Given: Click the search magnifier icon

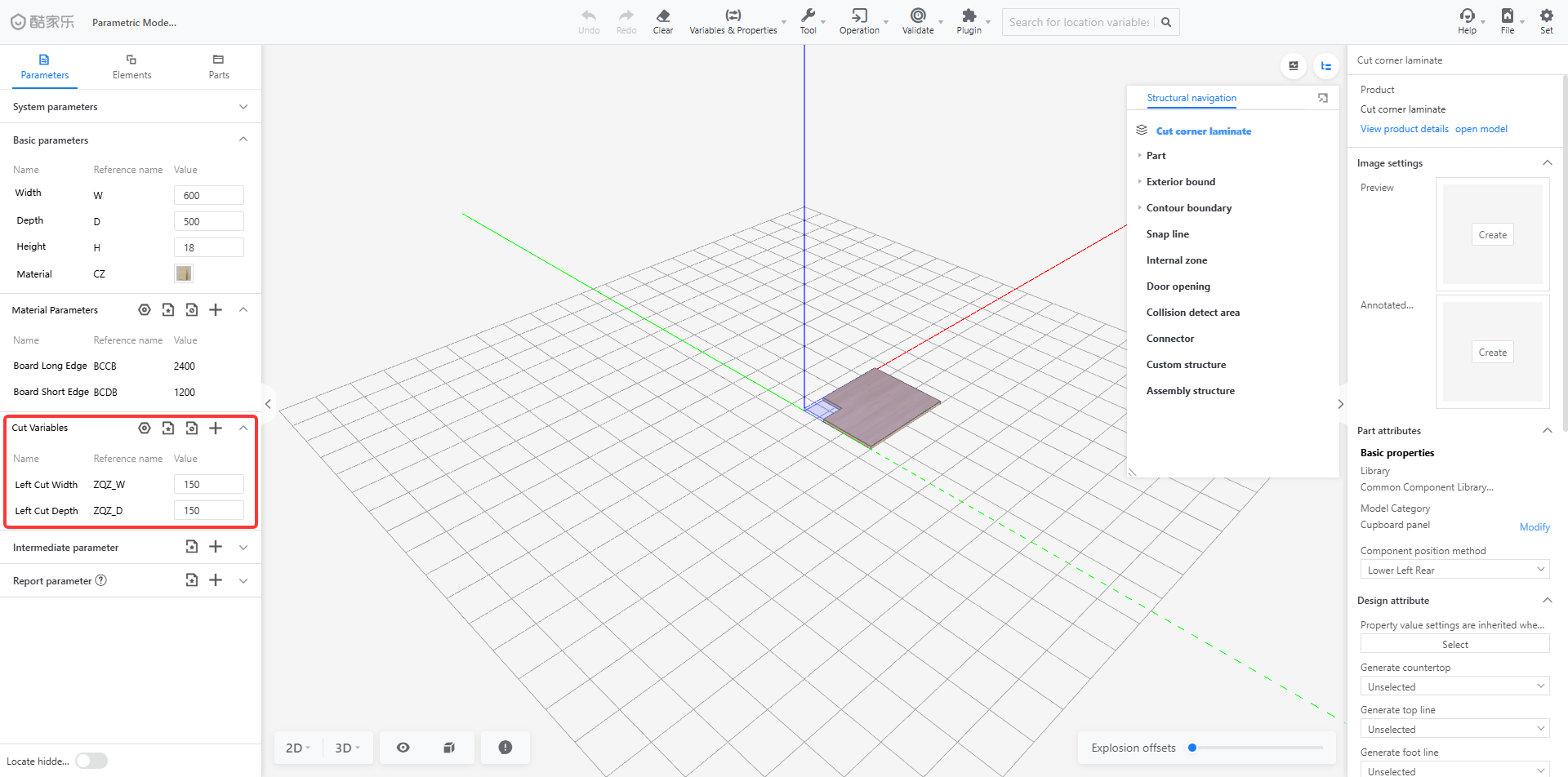Looking at the screenshot, I should (1166, 22).
